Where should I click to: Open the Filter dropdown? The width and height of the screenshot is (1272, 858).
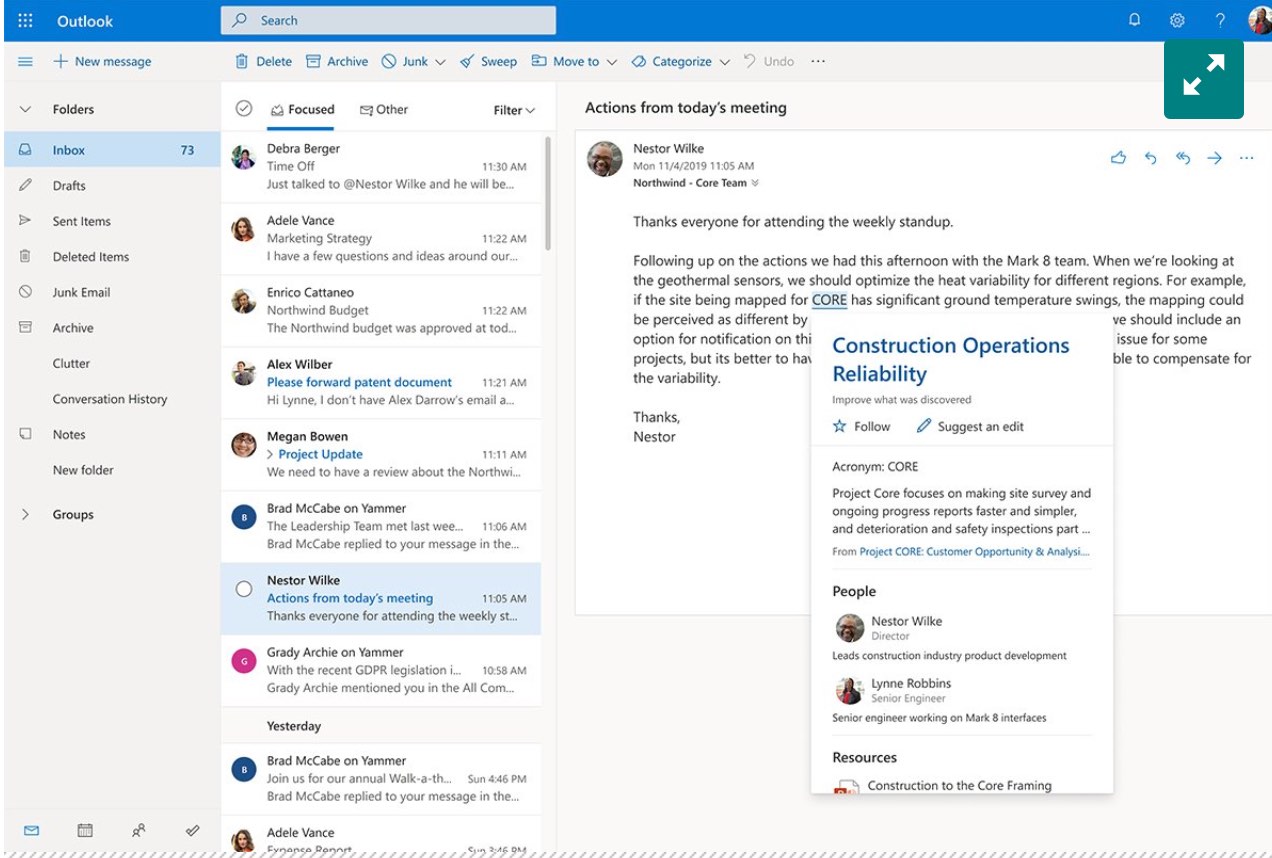coord(514,110)
